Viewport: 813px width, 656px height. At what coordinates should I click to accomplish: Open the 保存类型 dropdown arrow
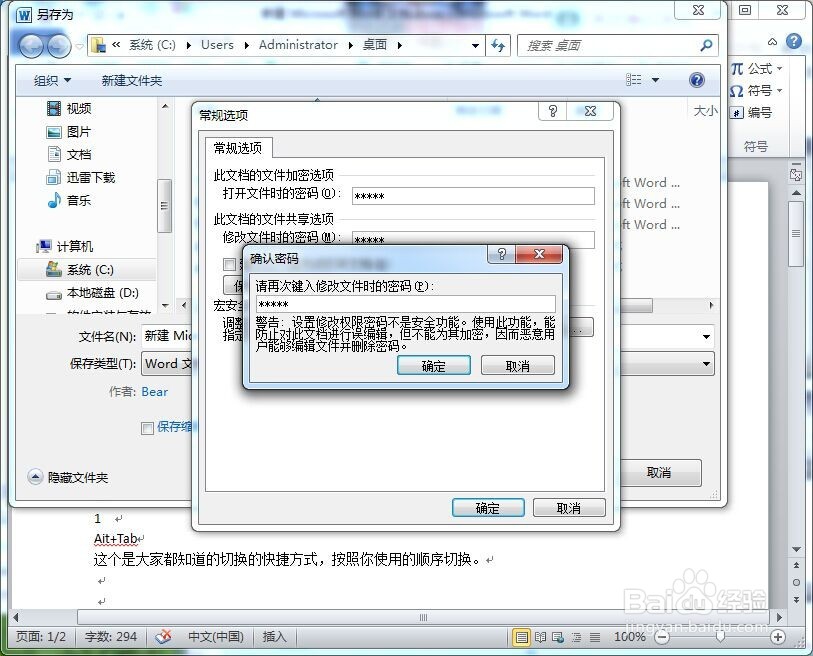coord(706,364)
